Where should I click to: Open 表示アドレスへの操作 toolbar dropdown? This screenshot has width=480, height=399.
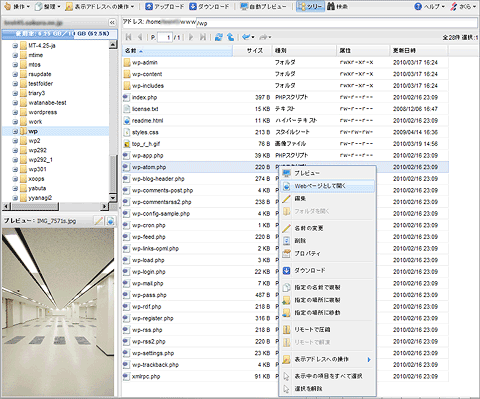tap(100, 6)
